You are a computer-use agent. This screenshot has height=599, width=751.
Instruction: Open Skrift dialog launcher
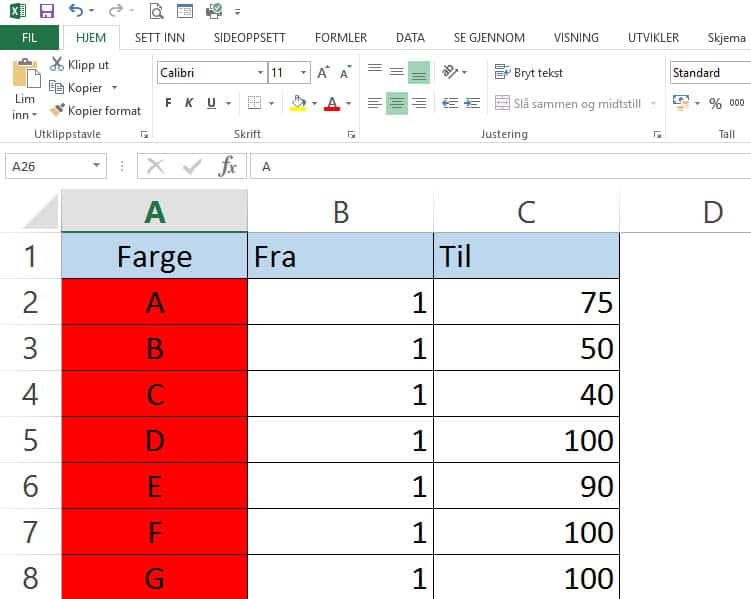[352, 135]
